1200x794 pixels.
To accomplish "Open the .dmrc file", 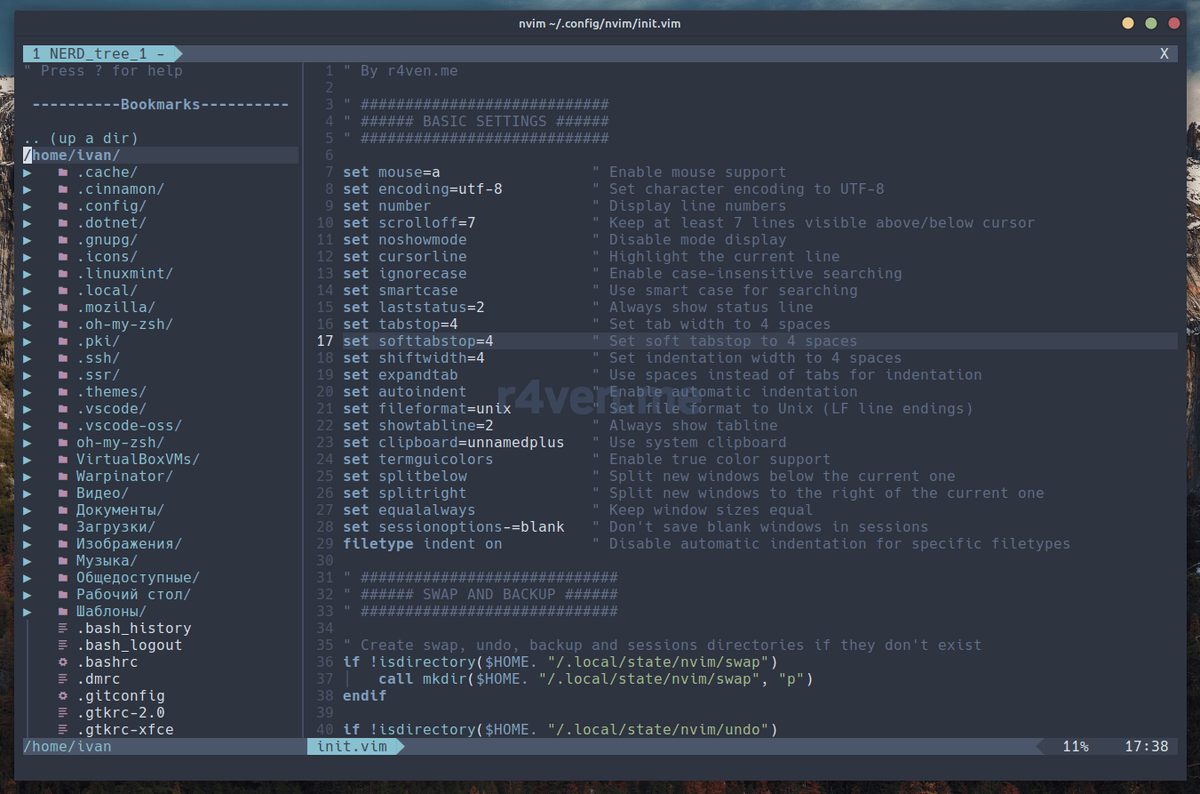I will pyautogui.click(x=99, y=679).
